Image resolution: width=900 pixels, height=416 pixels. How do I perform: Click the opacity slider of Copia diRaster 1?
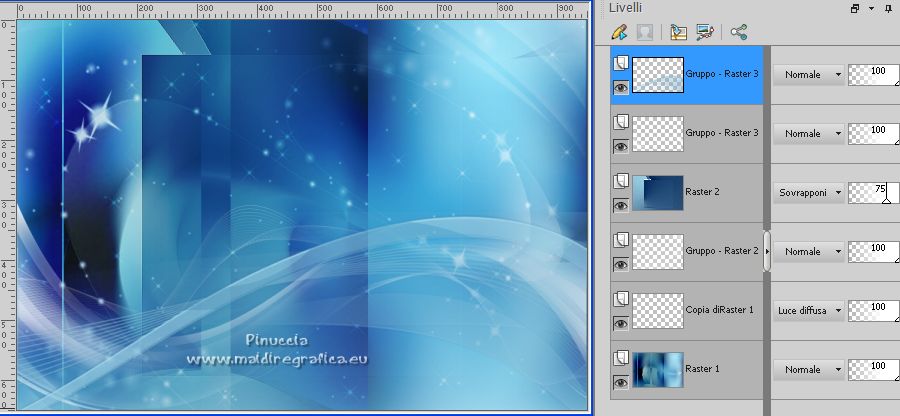(874, 310)
